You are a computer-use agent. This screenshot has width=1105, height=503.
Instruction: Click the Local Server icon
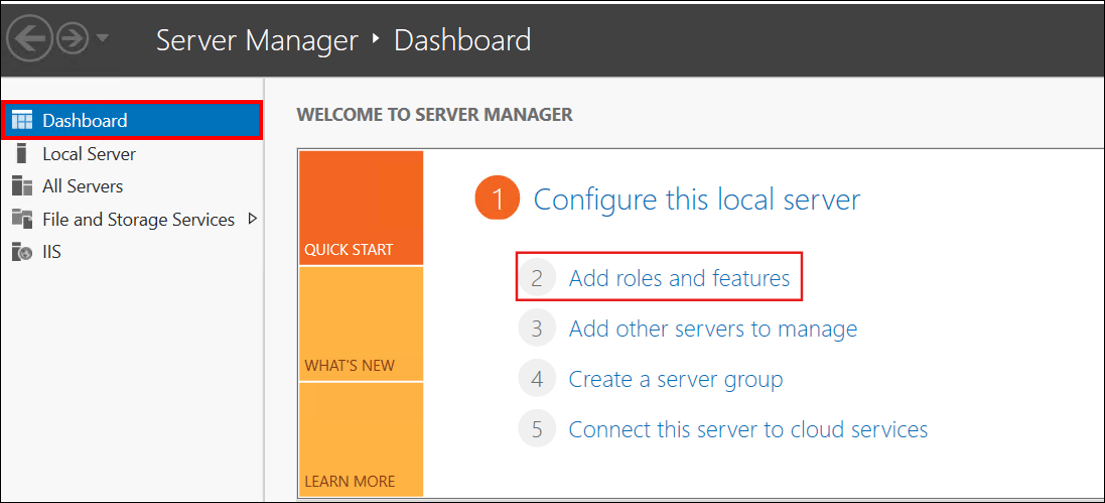pos(23,154)
